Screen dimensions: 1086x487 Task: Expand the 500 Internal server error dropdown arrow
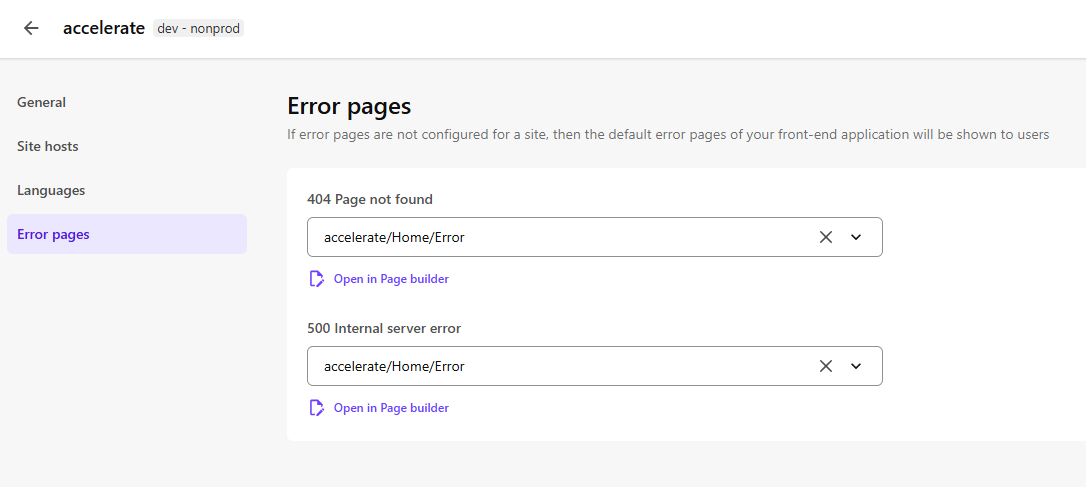click(856, 366)
